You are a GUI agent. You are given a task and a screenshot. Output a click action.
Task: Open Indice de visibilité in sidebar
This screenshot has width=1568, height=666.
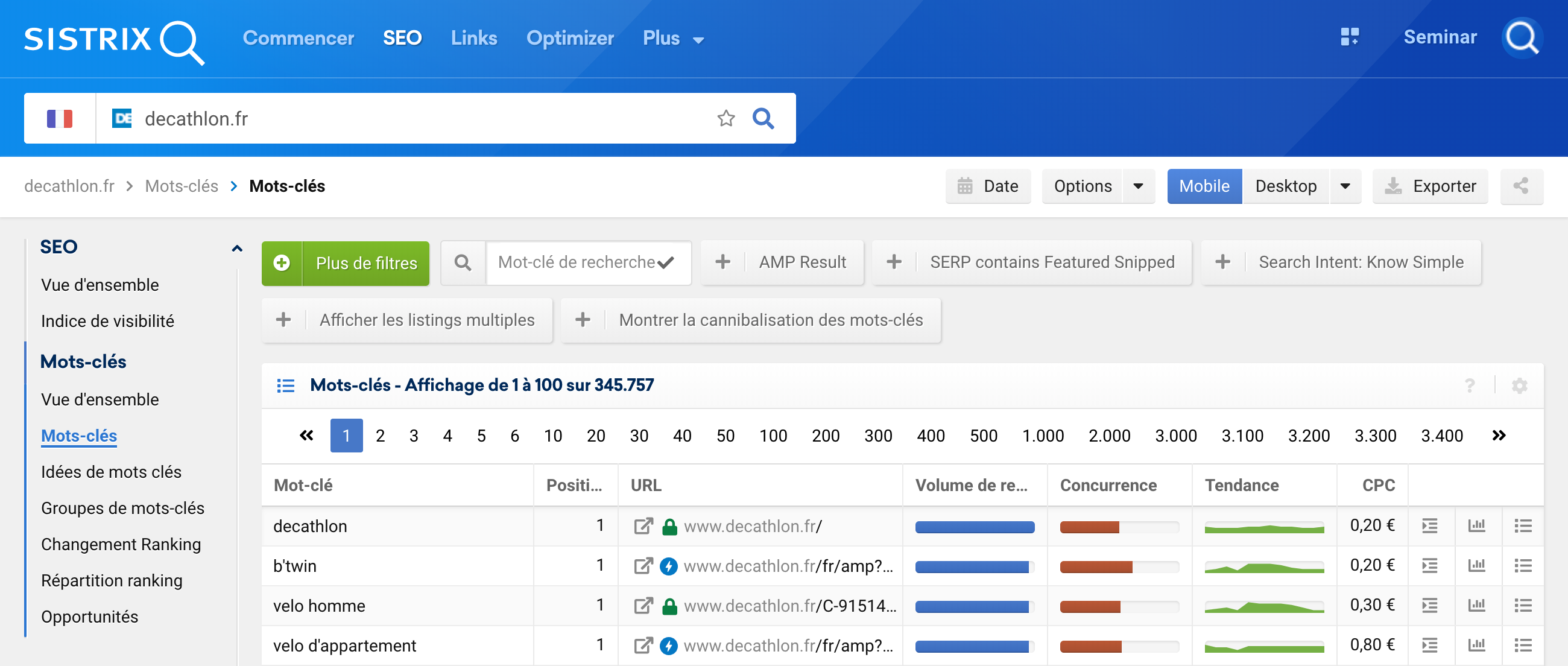(107, 321)
